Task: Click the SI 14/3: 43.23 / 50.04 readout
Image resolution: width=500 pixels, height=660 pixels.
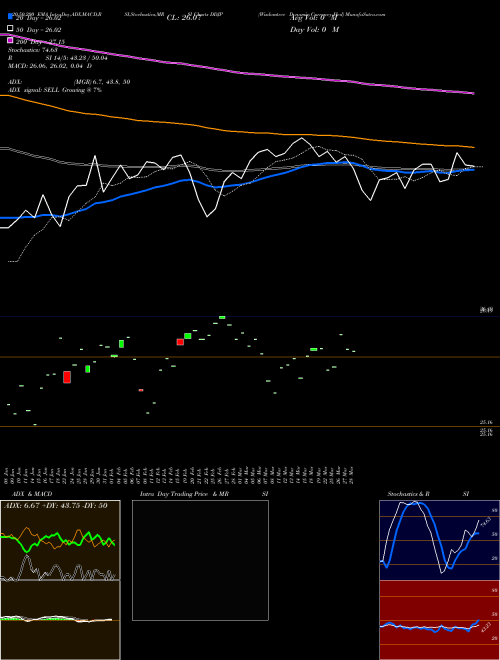Action: click(76, 58)
